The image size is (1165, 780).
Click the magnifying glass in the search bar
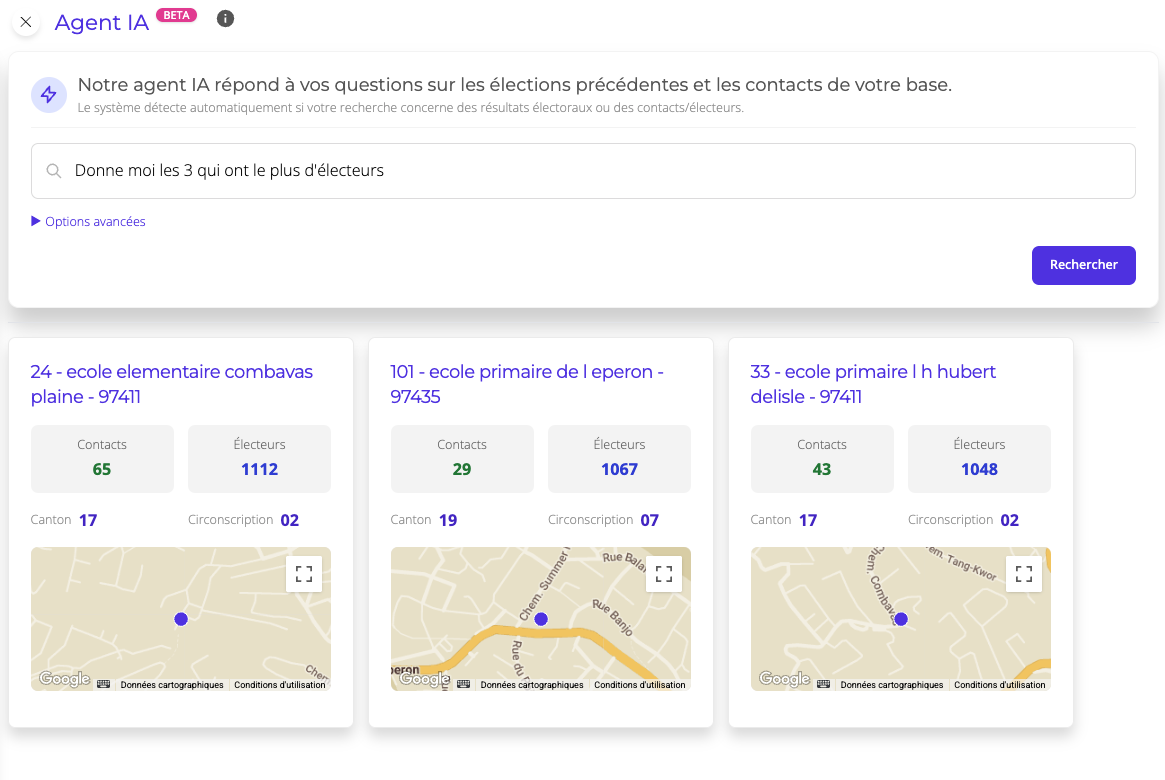pyautogui.click(x=54, y=171)
